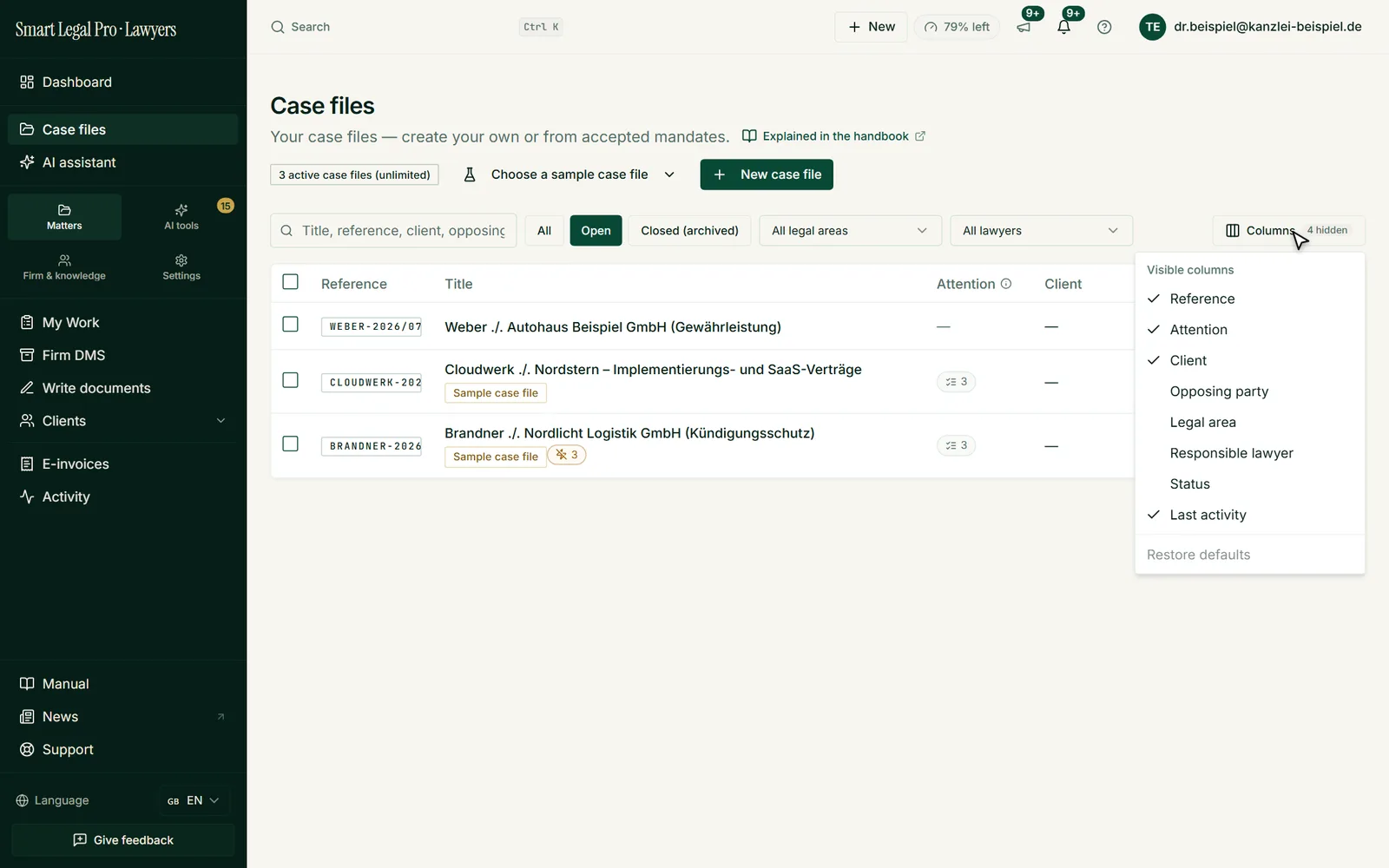Click Give feedback button
The image size is (1389, 868).
[123, 840]
